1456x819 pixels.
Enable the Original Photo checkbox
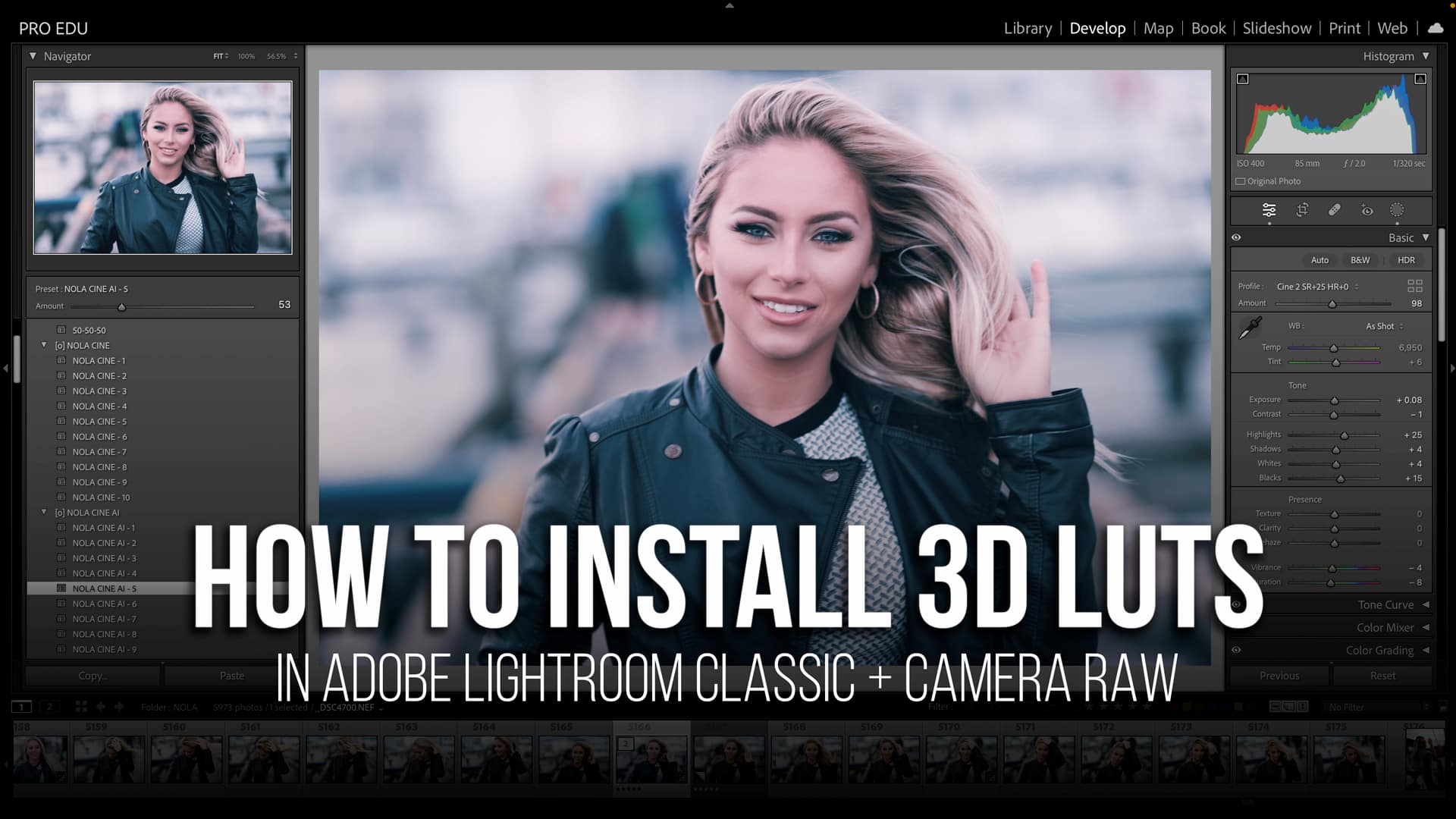click(x=1241, y=181)
